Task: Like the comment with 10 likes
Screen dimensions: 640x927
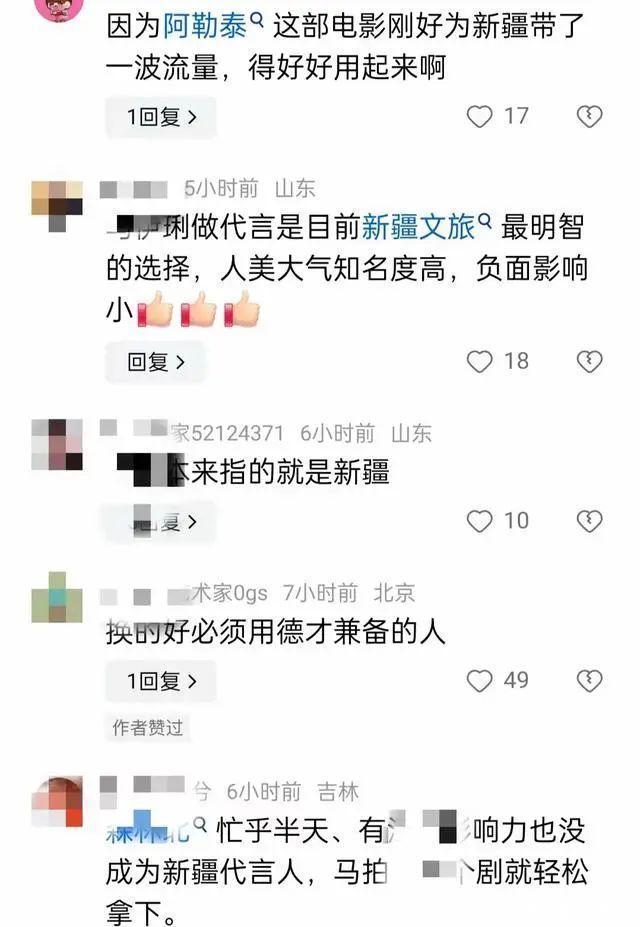Action: [x=479, y=521]
